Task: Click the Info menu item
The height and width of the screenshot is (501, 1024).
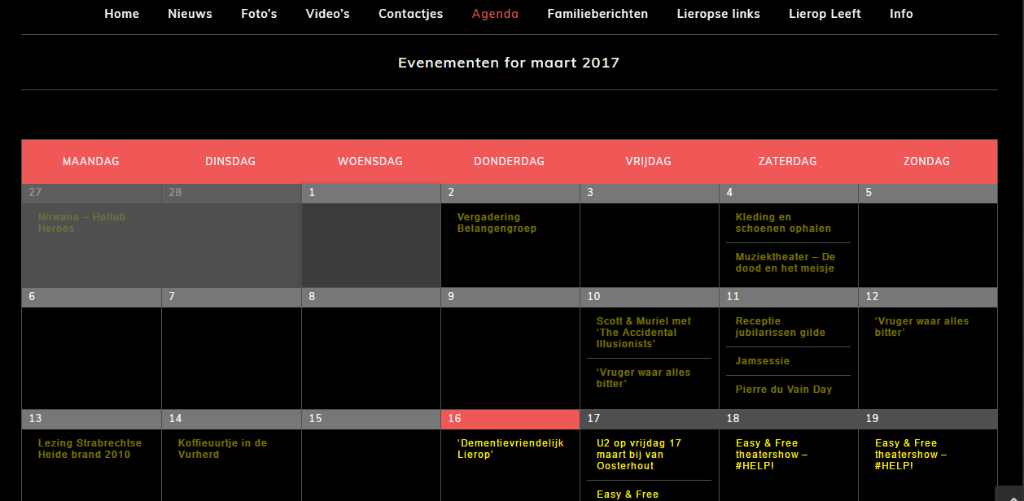Action: [901, 14]
